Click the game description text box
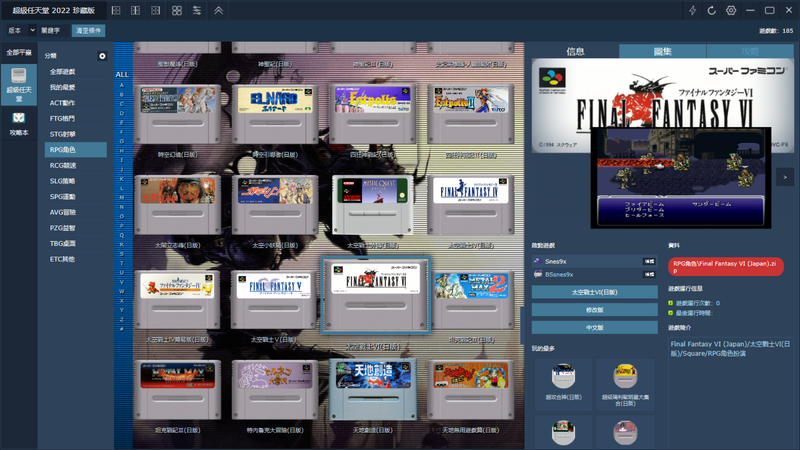800x450 pixels. coord(731,393)
